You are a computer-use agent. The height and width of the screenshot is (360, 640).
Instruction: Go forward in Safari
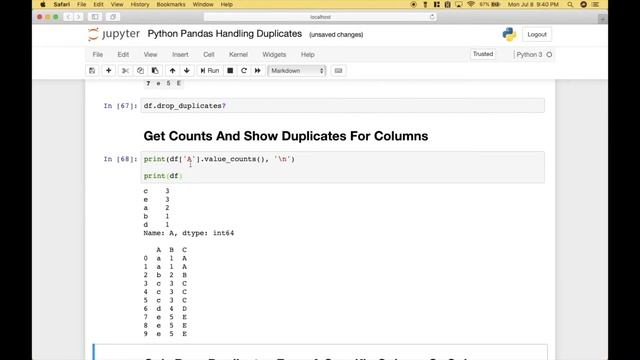pos(78,17)
